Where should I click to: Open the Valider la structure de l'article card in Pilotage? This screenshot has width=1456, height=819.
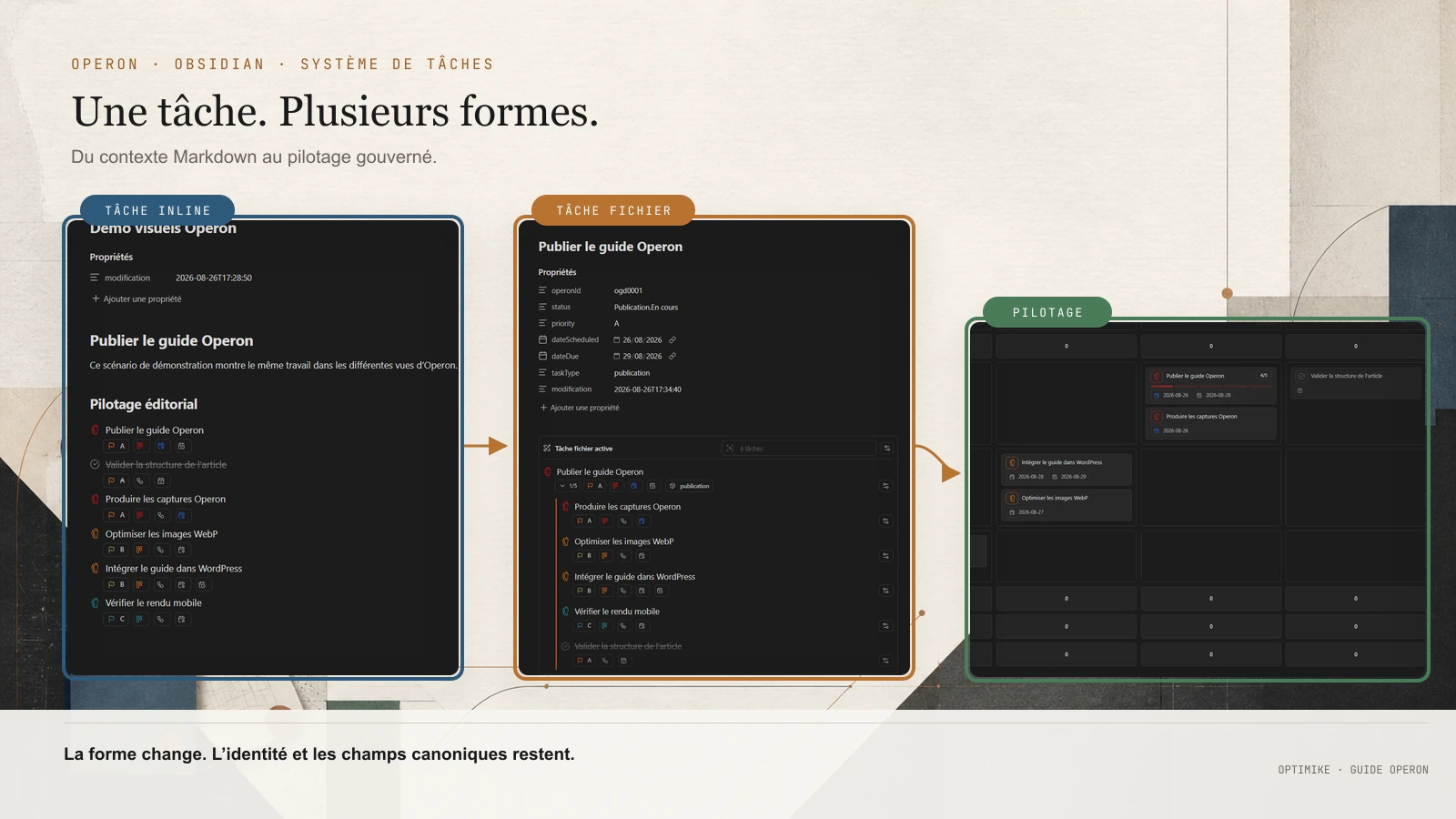(x=1355, y=383)
